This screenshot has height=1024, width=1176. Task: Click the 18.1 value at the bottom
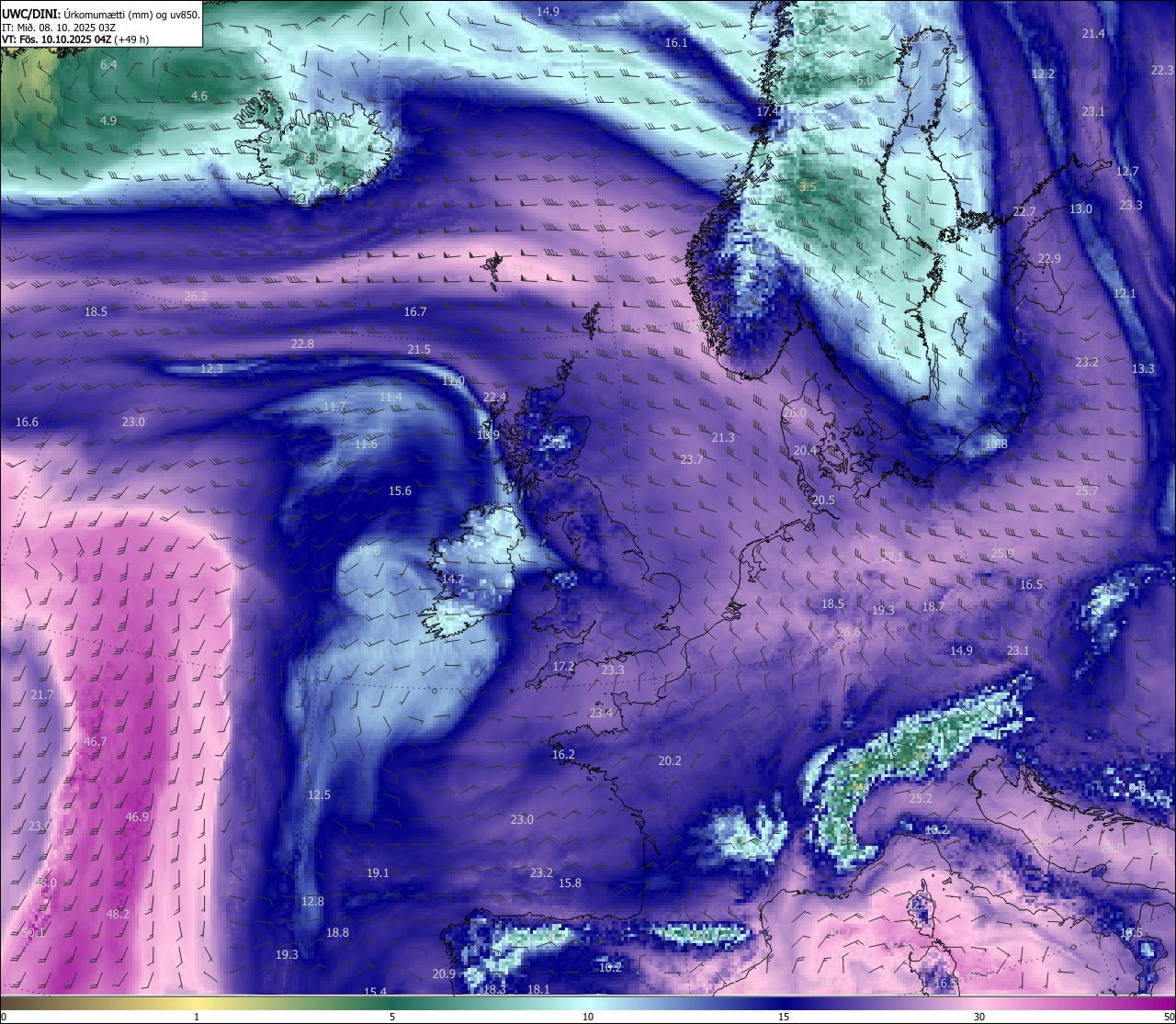(538, 989)
